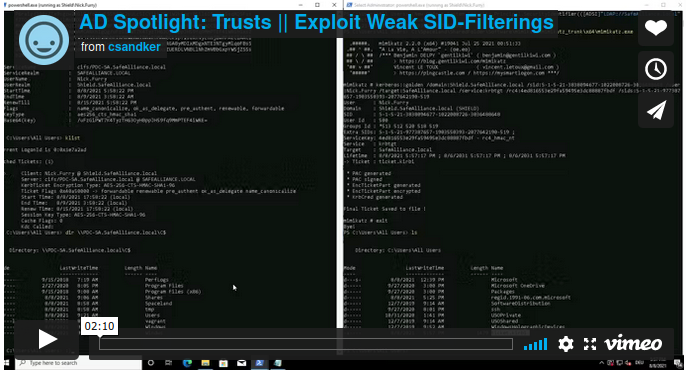Image resolution: width=686 pixels, height=371 pixels.
Task: Open Mail app from taskbar
Action: [x=242, y=363]
